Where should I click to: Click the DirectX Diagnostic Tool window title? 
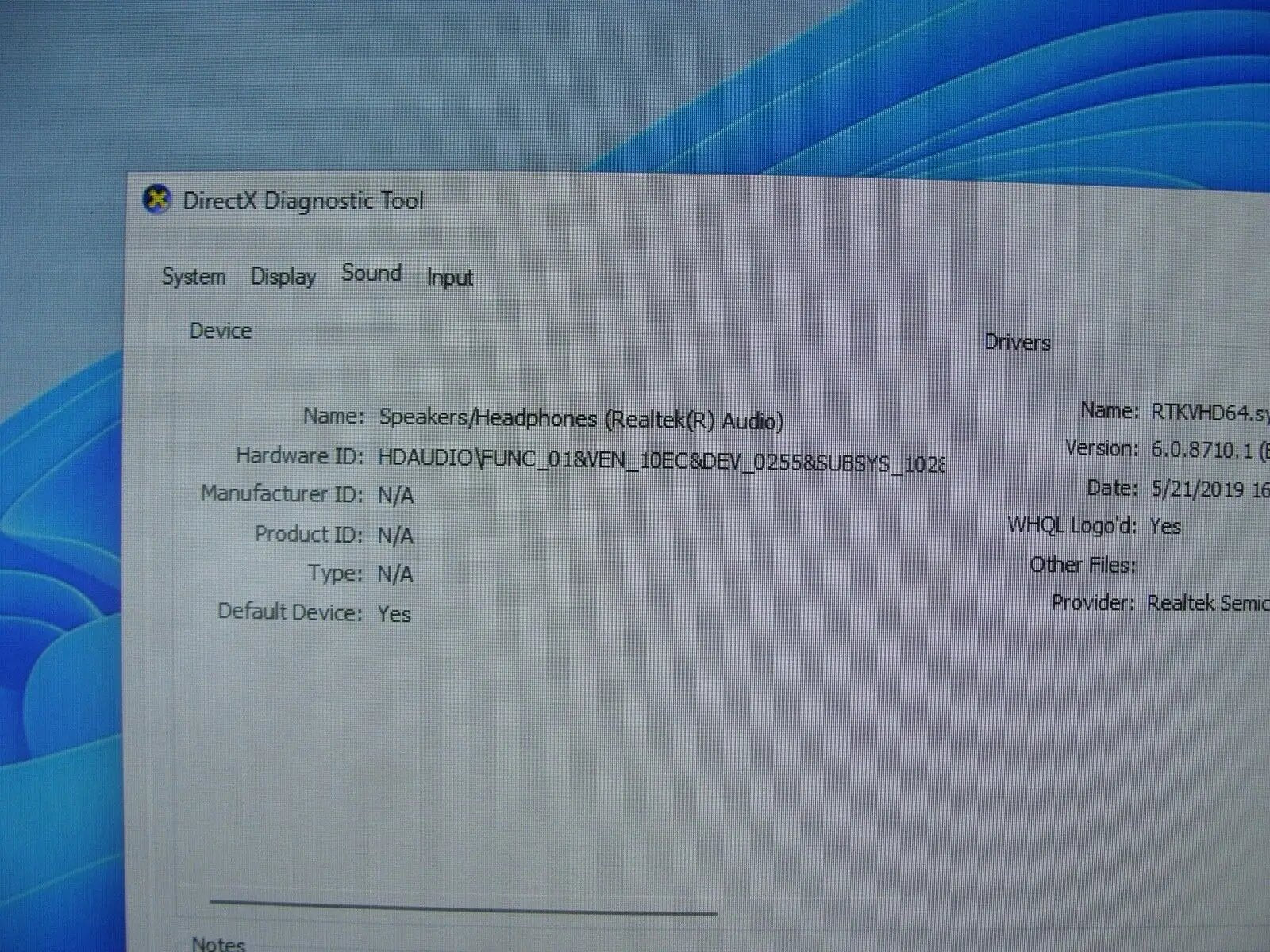pyautogui.click(x=303, y=201)
